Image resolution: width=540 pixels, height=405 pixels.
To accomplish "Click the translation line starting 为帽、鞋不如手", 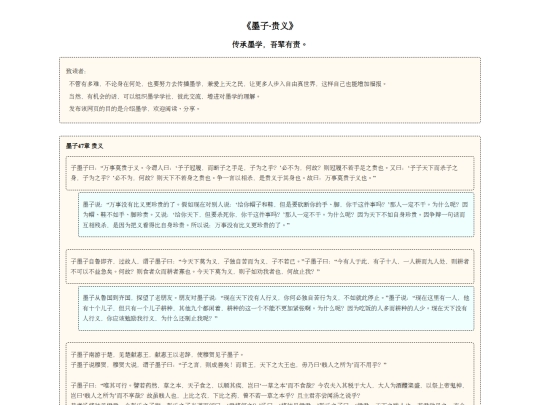I will [x=274, y=215].
